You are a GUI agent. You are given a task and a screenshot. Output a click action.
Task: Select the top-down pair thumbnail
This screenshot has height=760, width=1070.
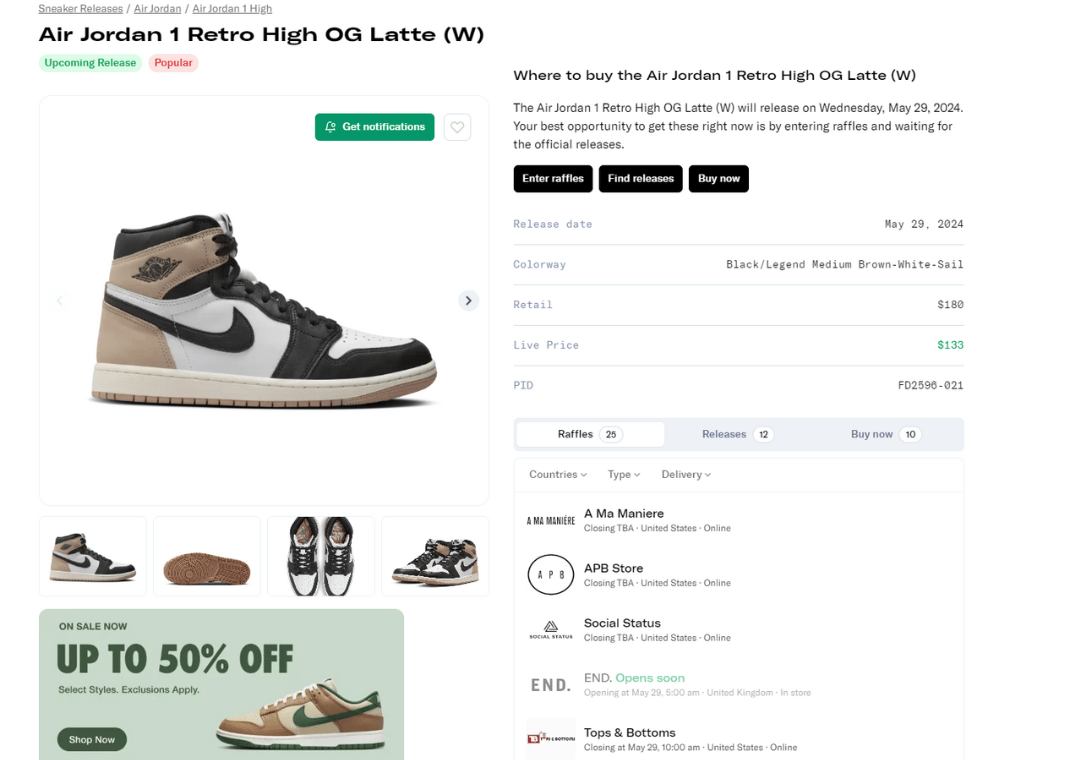click(x=321, y=557)
